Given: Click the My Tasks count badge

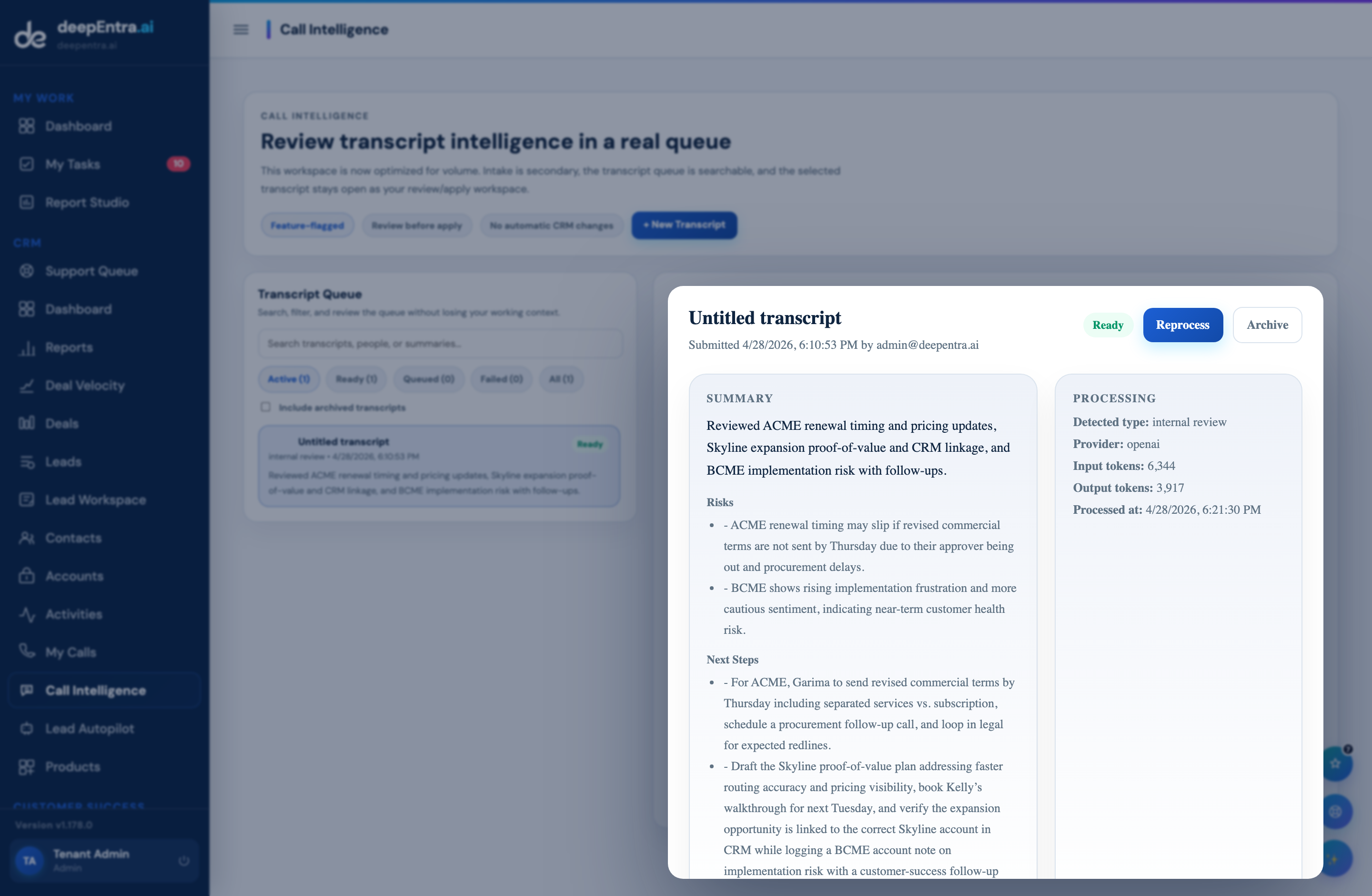Looking at the screenshot, I should tap(178, 164).
